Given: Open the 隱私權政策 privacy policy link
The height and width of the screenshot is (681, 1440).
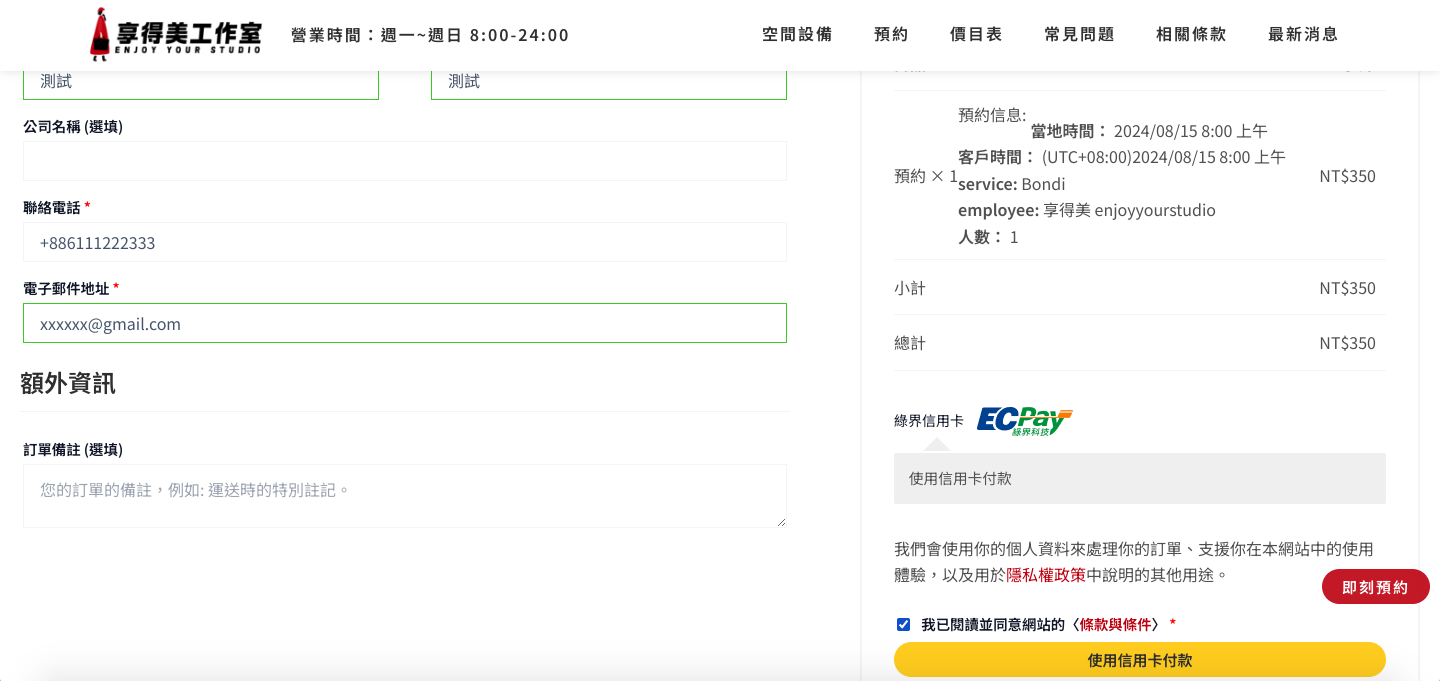Looking at the screenshot, I should 1045,575.
